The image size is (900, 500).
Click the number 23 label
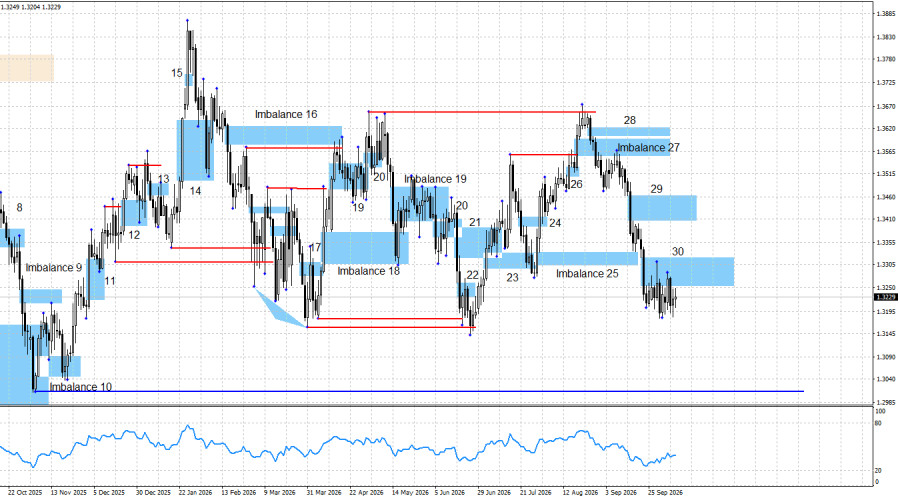512,278
